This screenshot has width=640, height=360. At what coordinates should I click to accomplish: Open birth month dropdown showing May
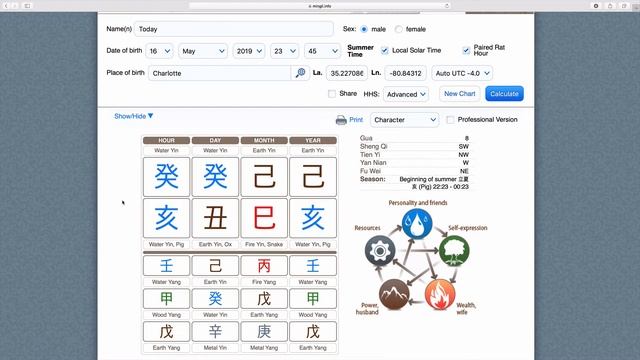point(203,51)
